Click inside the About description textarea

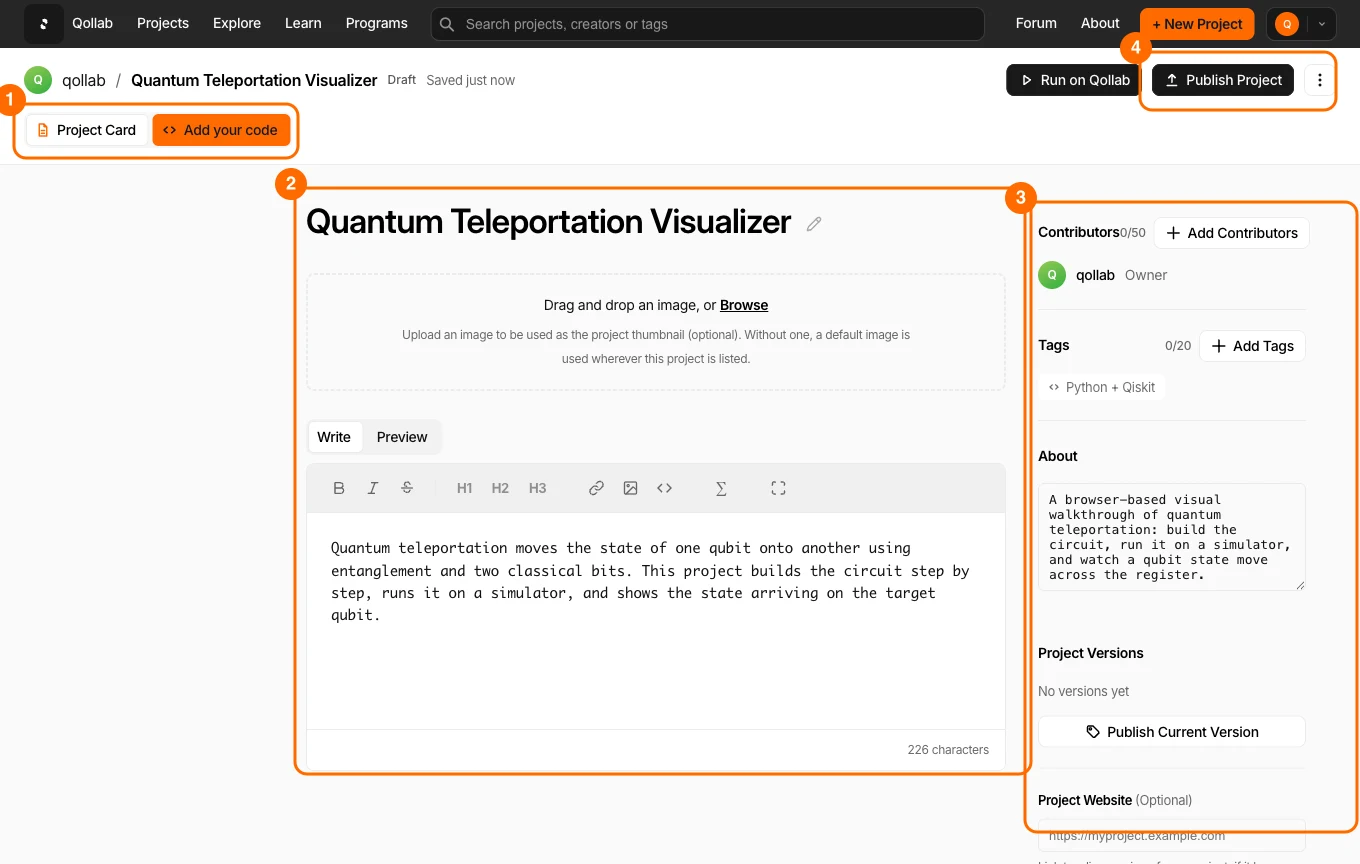(x=1172, y=537)
